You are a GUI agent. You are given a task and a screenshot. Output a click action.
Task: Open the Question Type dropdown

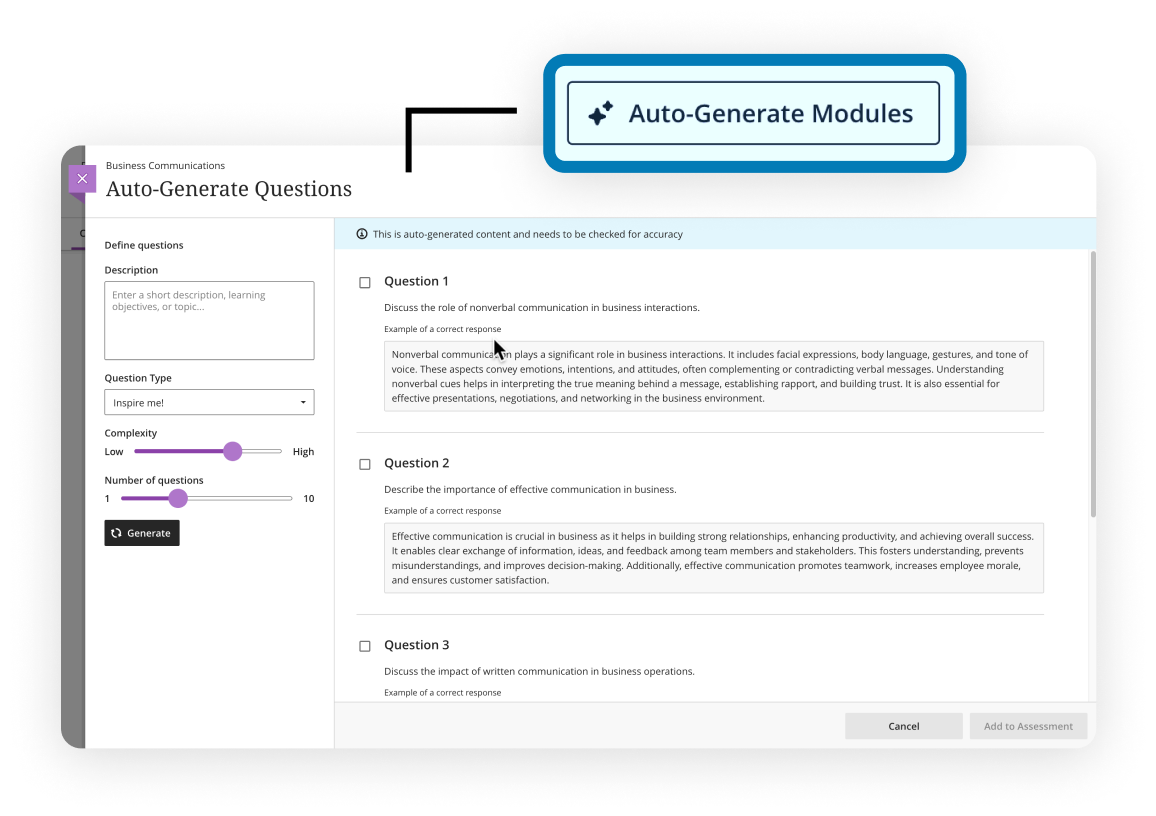tap(208, 402)
